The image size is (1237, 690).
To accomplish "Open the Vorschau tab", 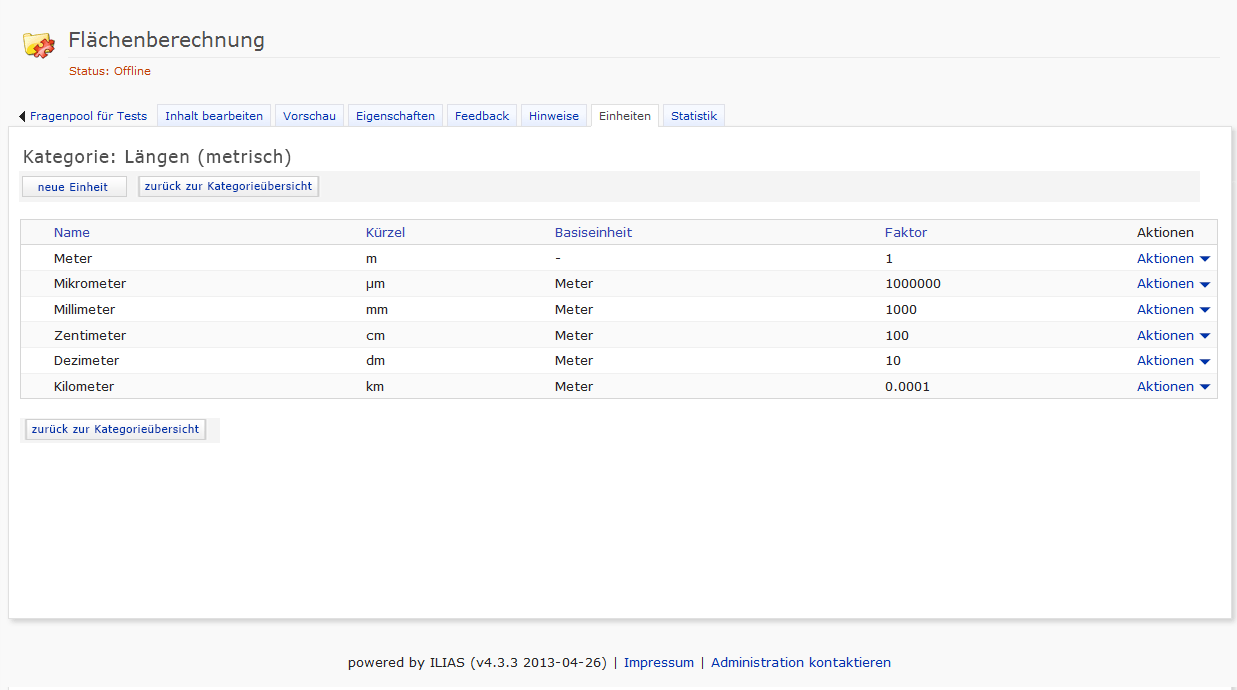I will (x=309, y=116).
